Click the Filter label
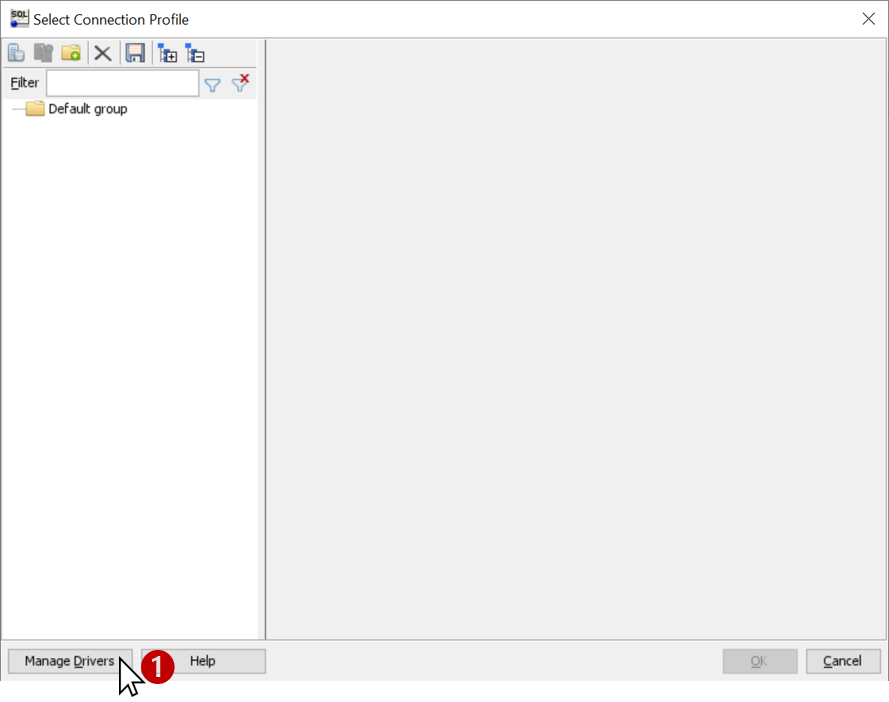Screen dimensions: 889x702 pos(23,83)
